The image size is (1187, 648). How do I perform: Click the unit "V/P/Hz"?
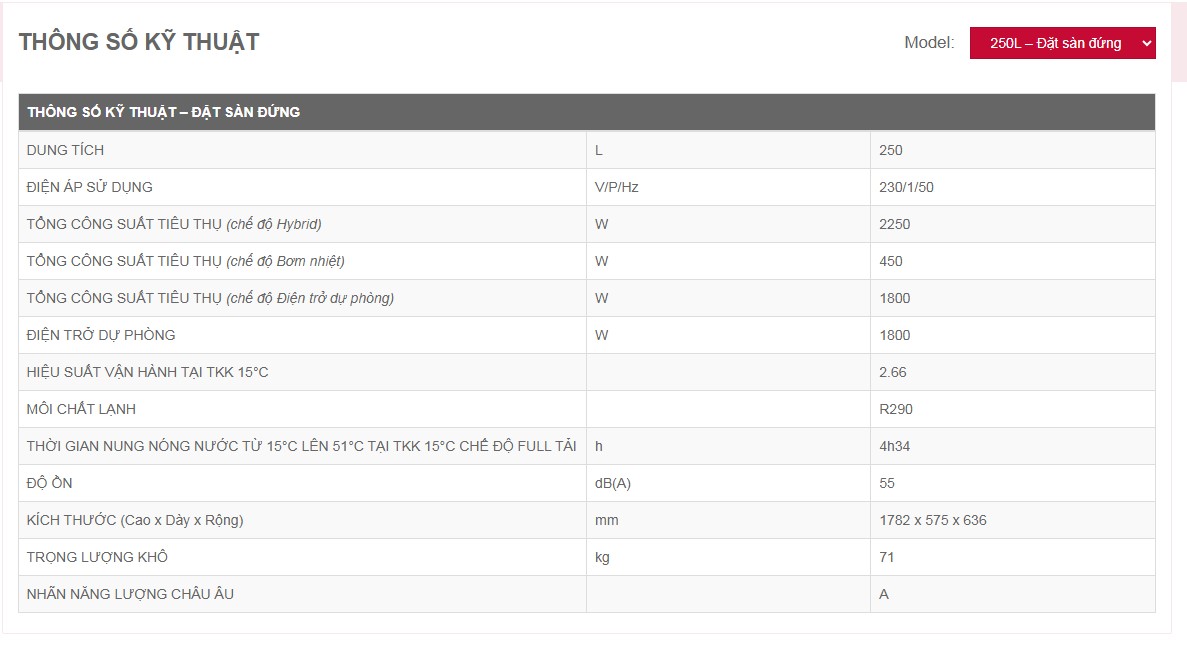[x=616, y=187]
